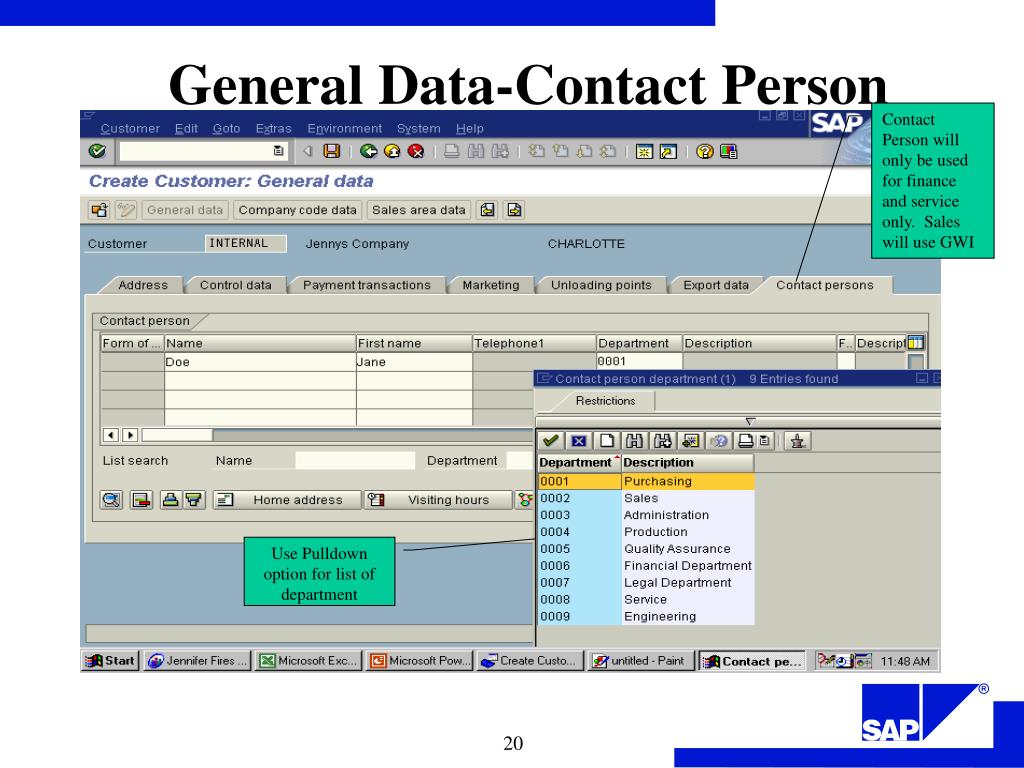Open the Edit menu
Screen dimensions: 1024x768
click(186, 129)
